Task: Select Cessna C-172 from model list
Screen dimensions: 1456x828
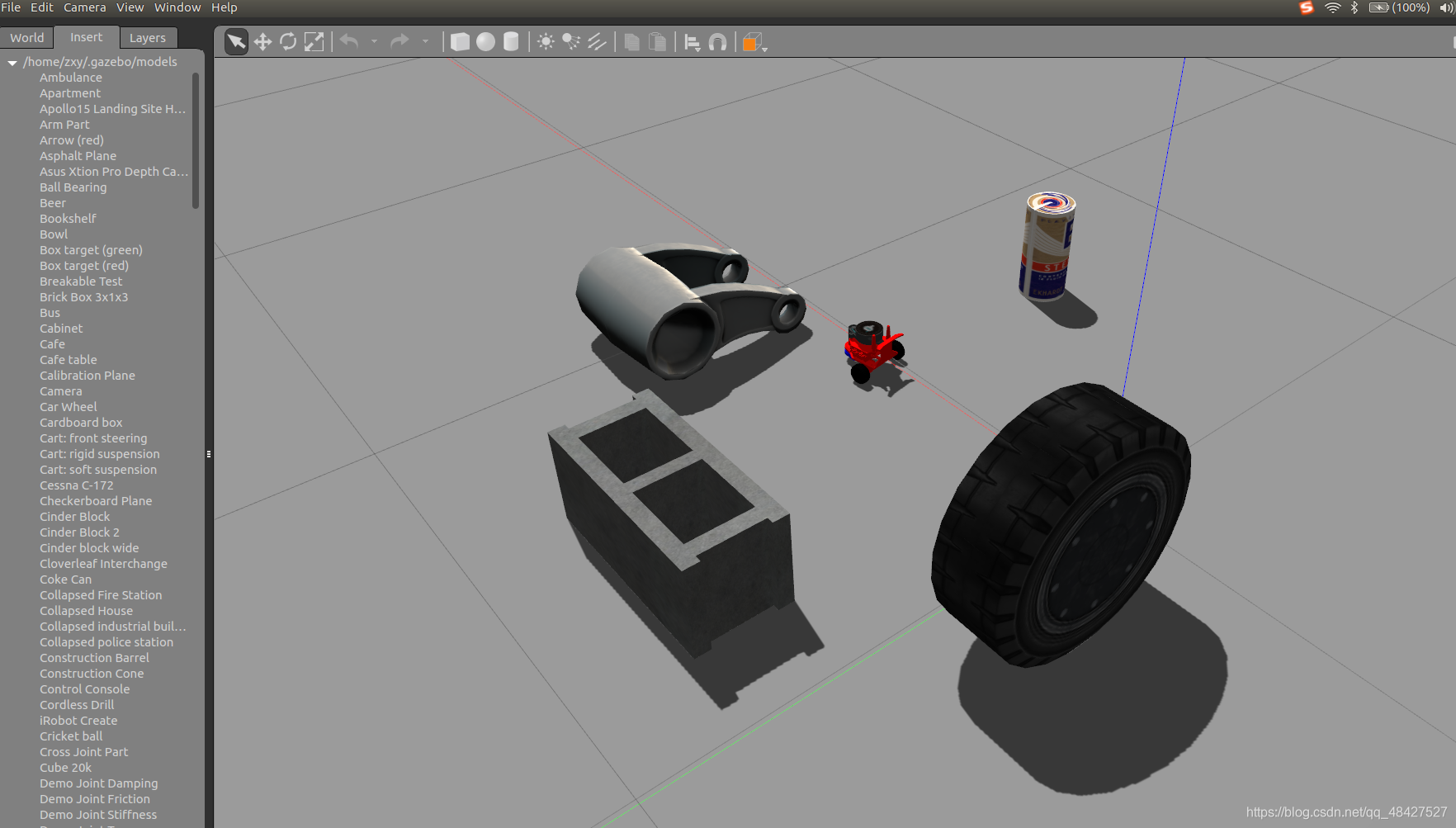Action: click(x=77, y=485)
